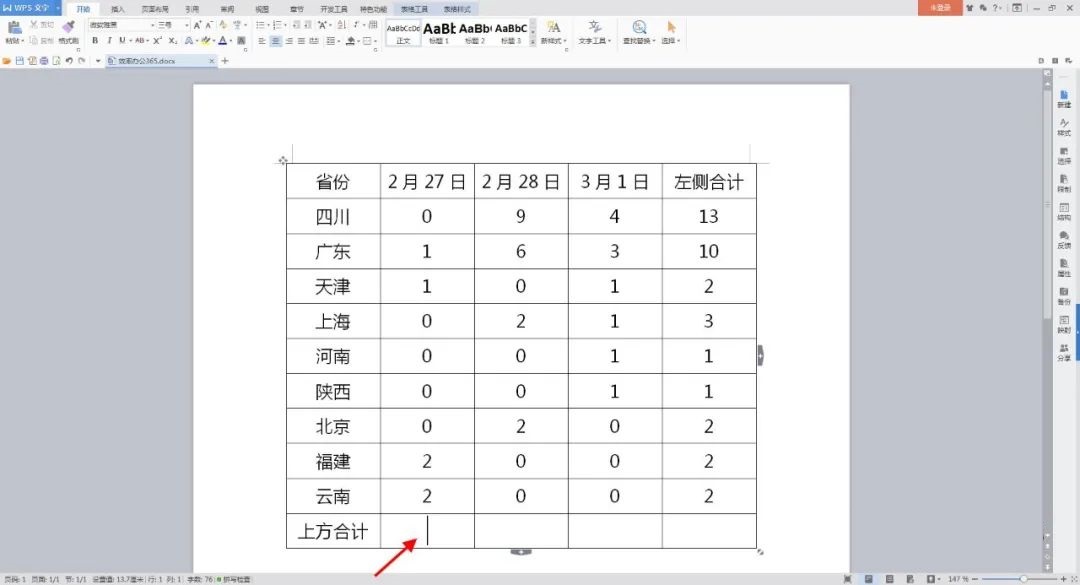
Task: Click the Text Tools icon
Action: pyautogui.click(x=596, y=28)
